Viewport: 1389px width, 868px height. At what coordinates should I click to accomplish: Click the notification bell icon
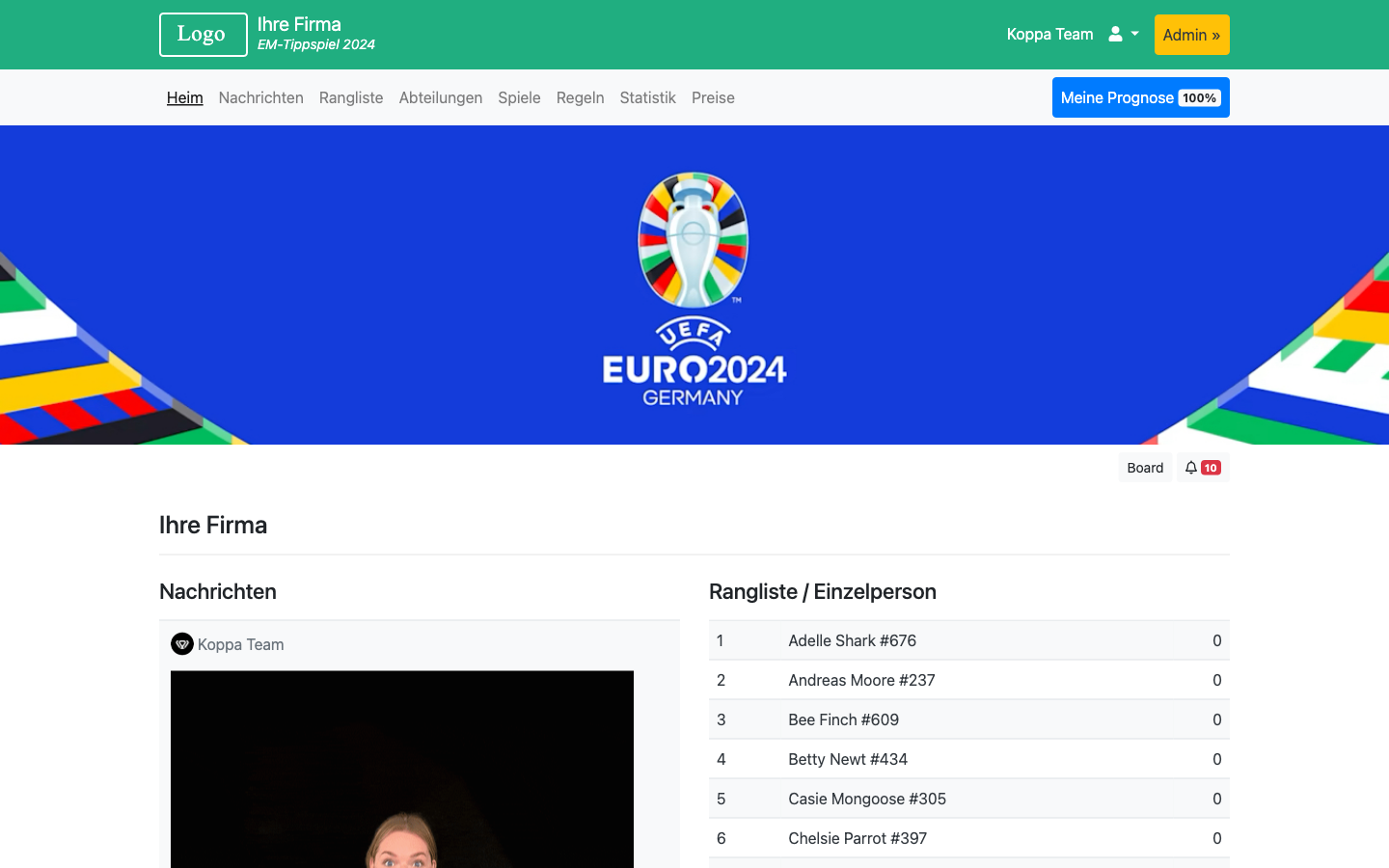click(1191, 468)
